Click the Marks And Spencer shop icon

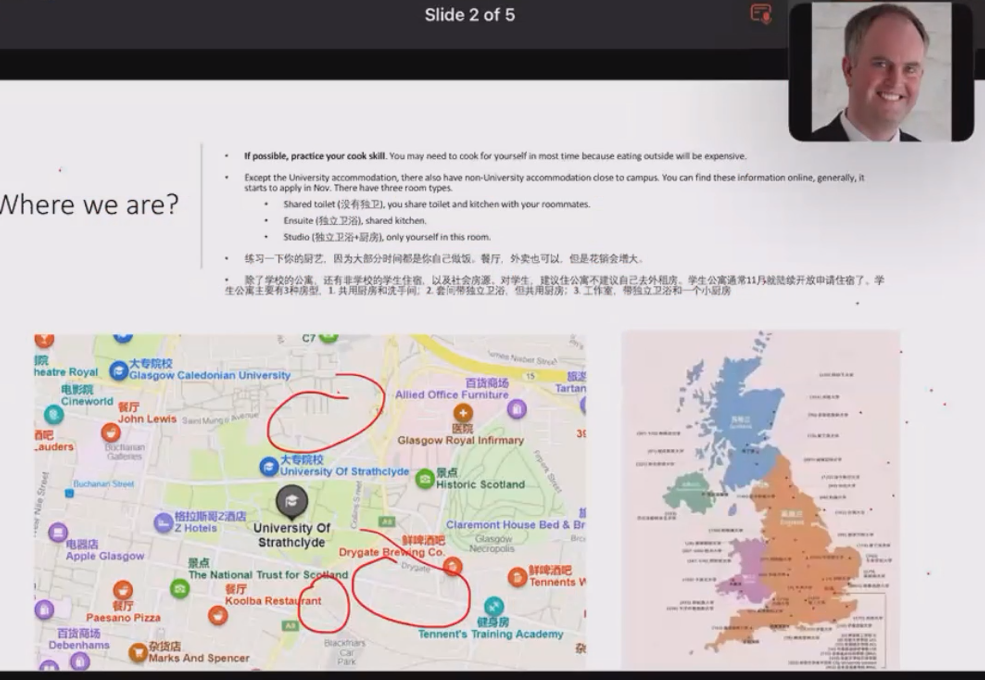click(138, 652)
